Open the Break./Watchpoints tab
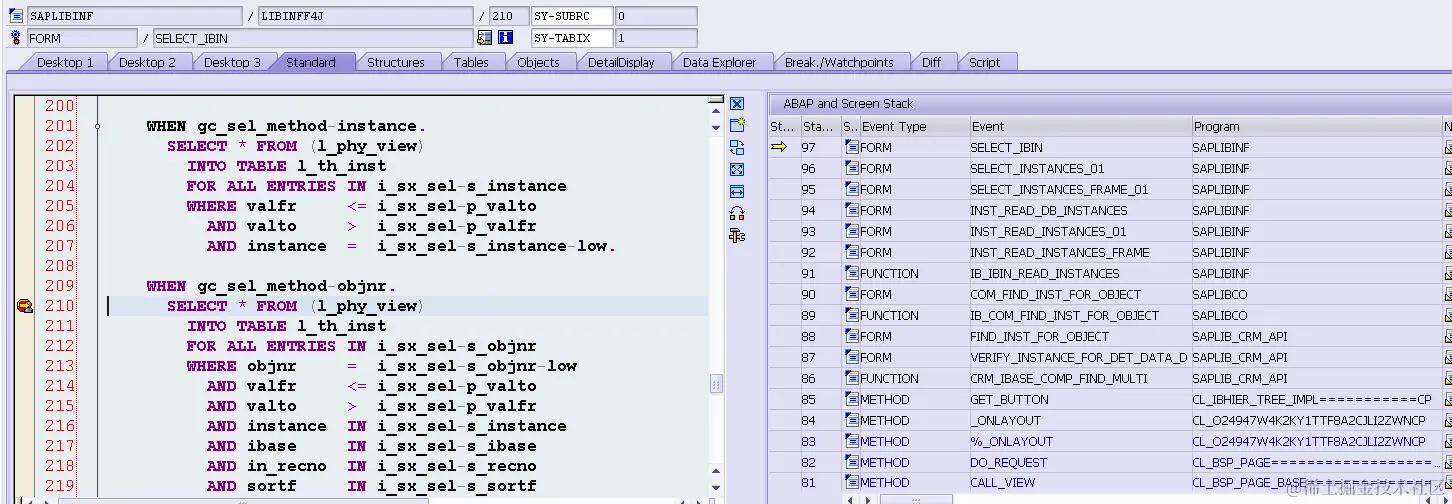Viewport: 1452px width, 504px height. (839, 62)
